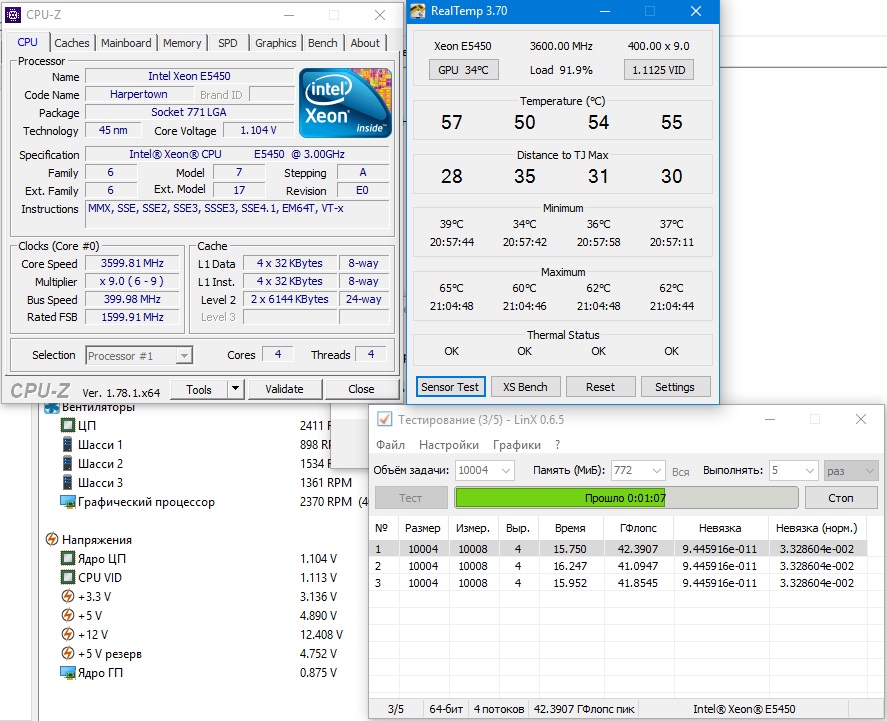
Task: Click the Intel Xeon inside logo
Action: pyautogui.click(x=345, y=103)
